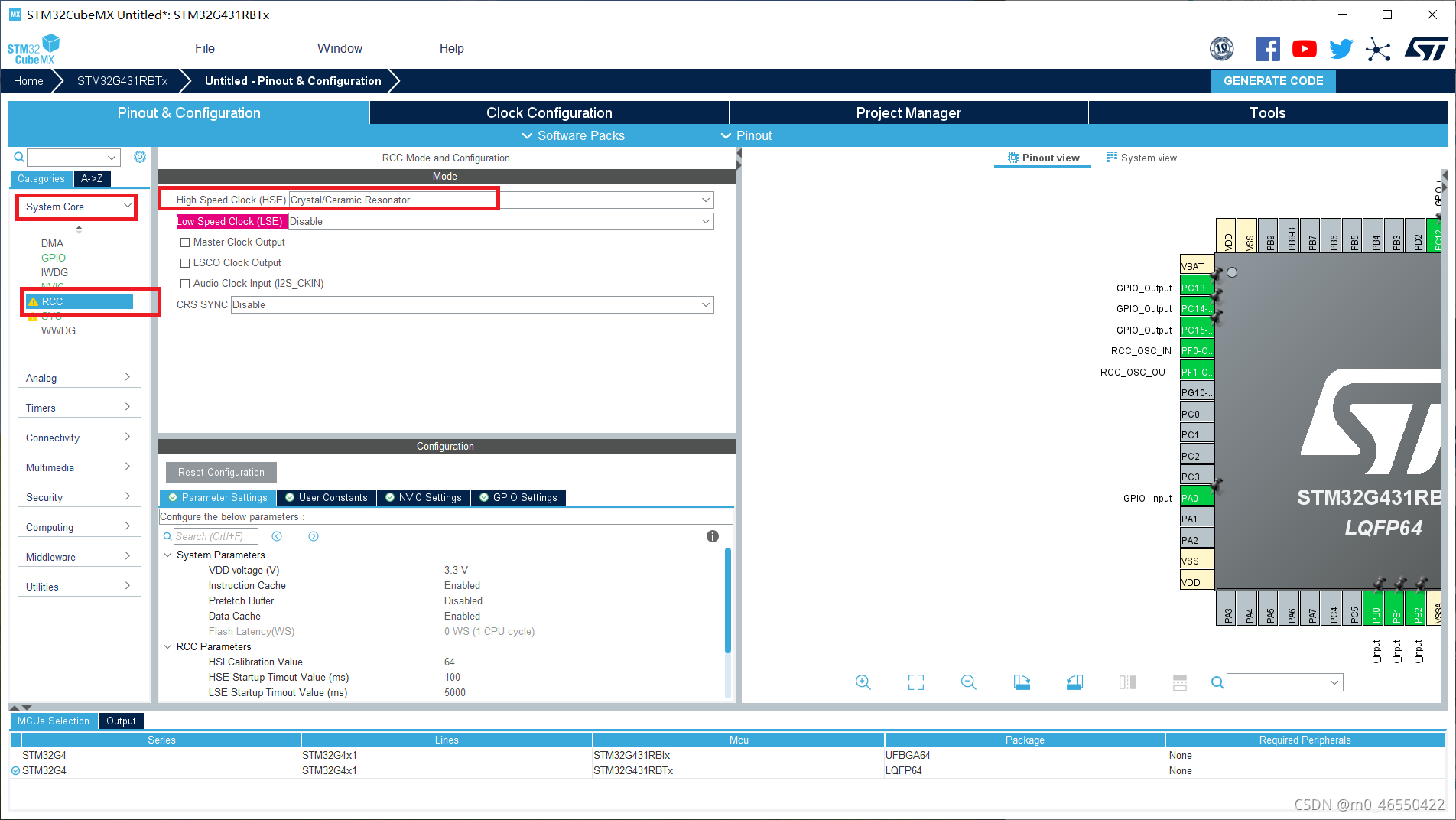Click the split view columns icon
This screenshot has width=1456, height=820.
point(1127,682)
